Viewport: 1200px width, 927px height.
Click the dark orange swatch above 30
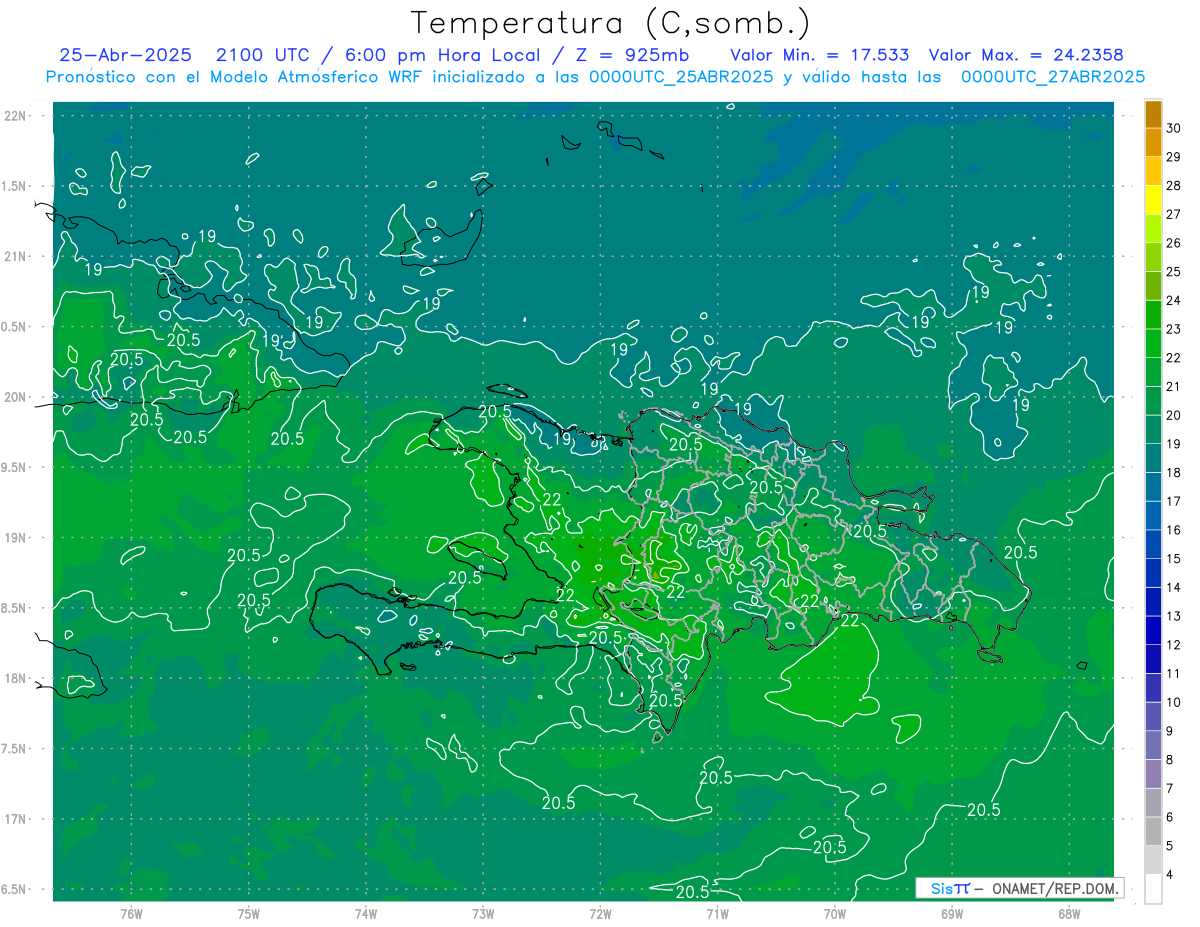pyautogui.click(x=1153, y=114)
